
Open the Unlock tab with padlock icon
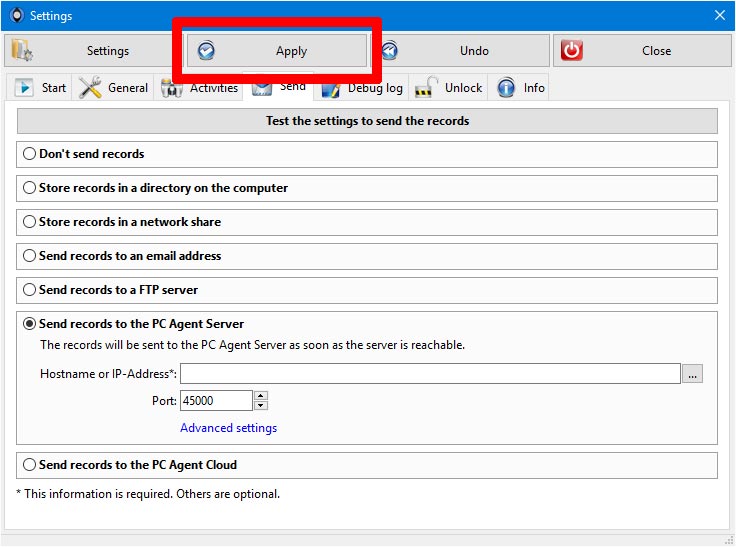pos(450,88)
